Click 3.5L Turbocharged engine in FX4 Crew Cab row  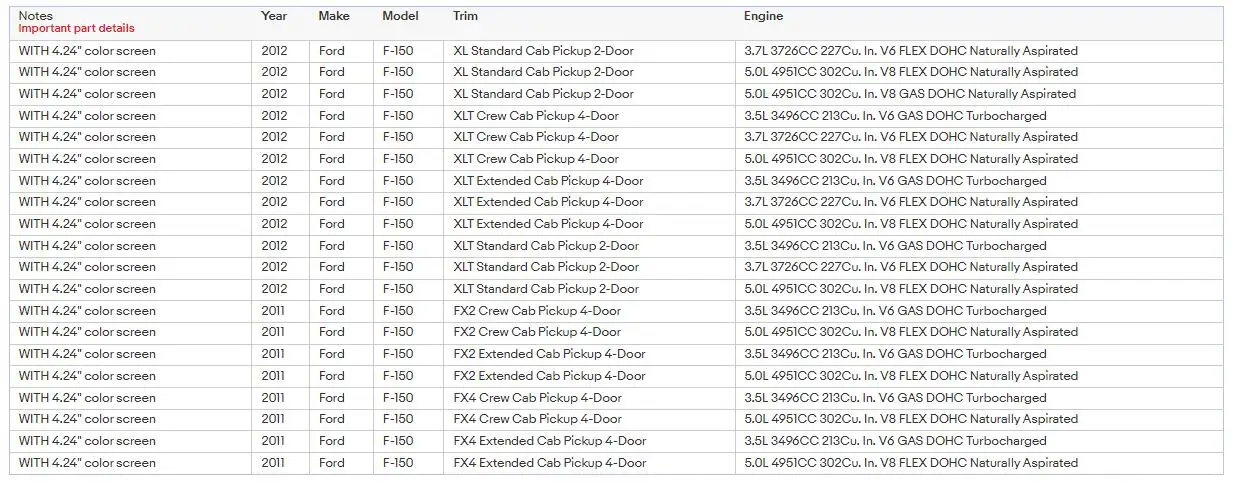(895, 398)
